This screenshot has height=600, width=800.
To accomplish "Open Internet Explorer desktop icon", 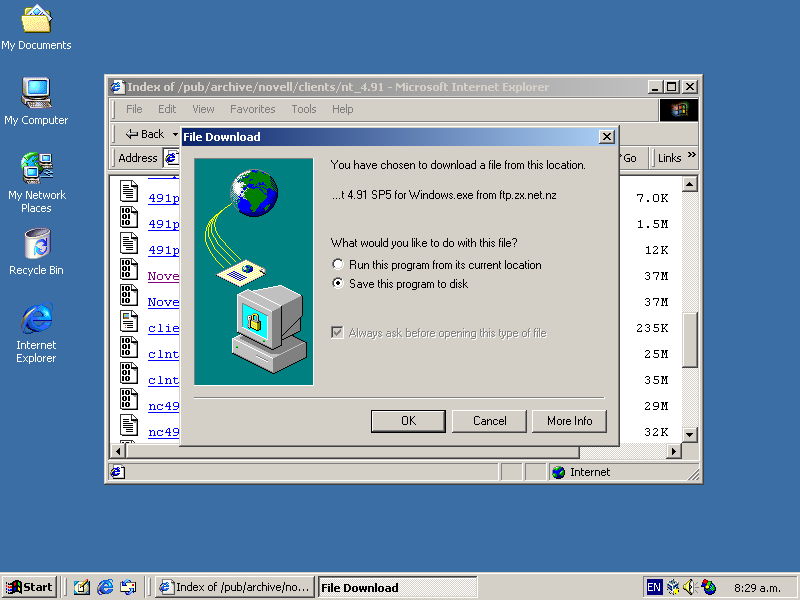I will click(x=36, y=333).
